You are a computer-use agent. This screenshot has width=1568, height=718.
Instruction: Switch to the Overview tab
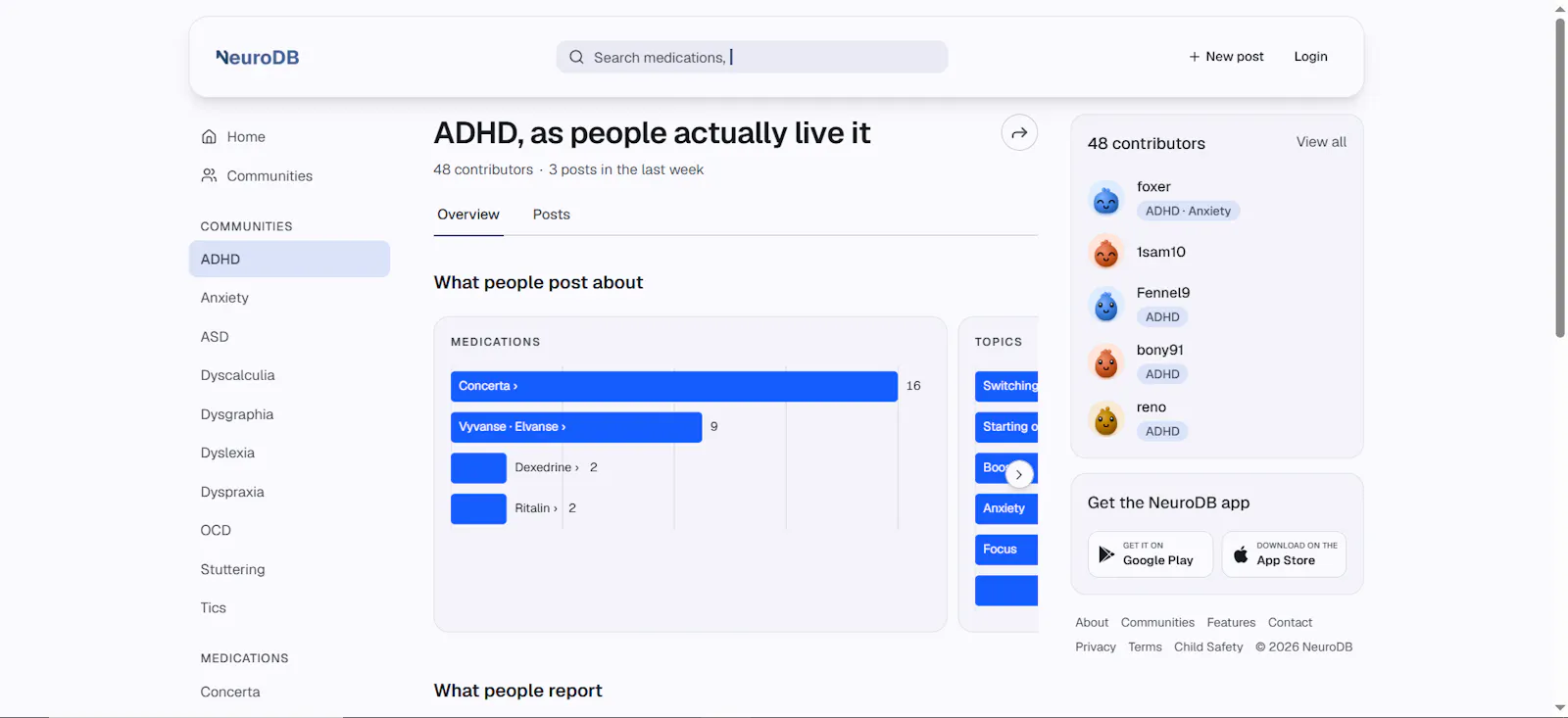click(468, 215)
